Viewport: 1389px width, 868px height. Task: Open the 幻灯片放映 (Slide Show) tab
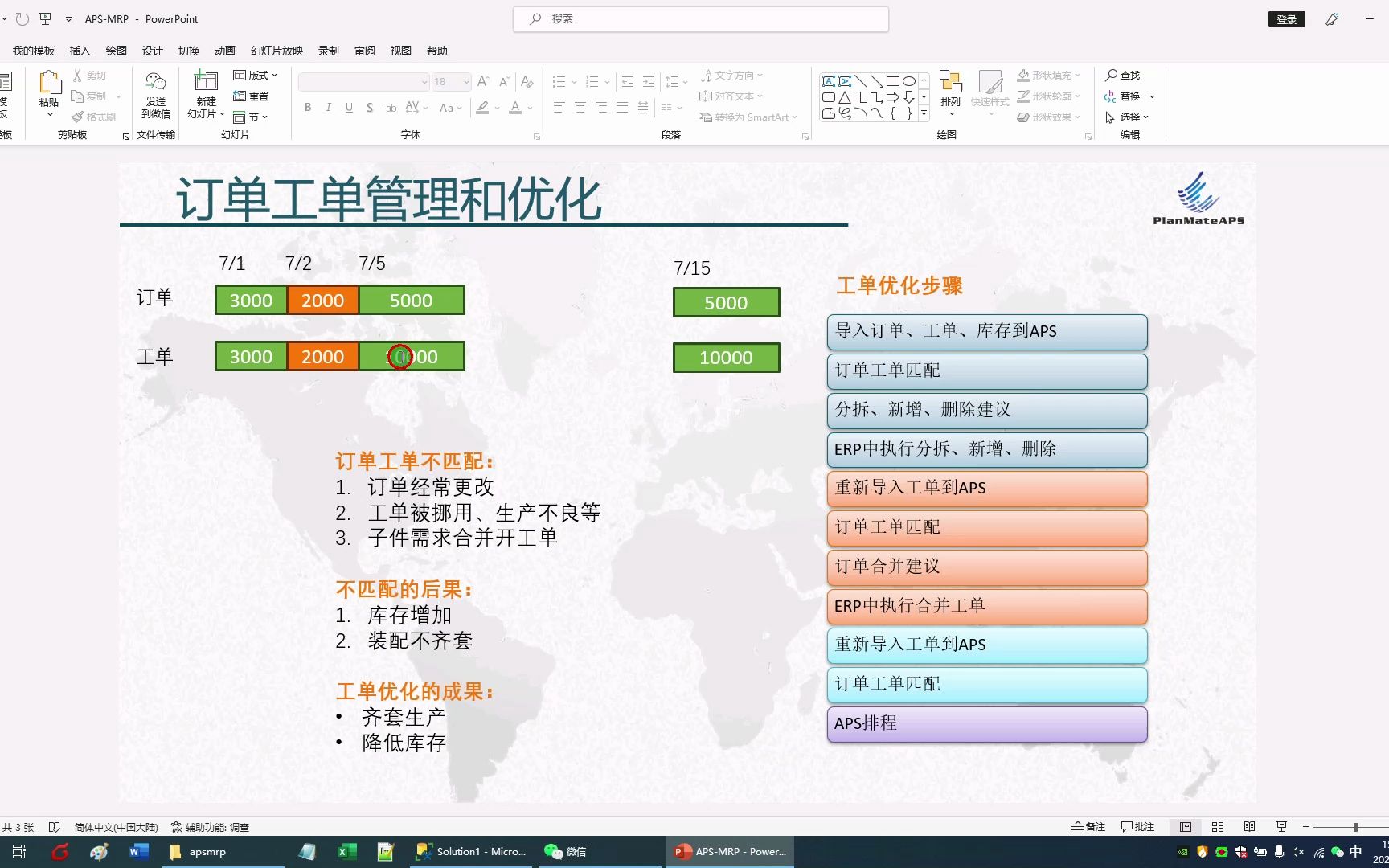[276, 51]
